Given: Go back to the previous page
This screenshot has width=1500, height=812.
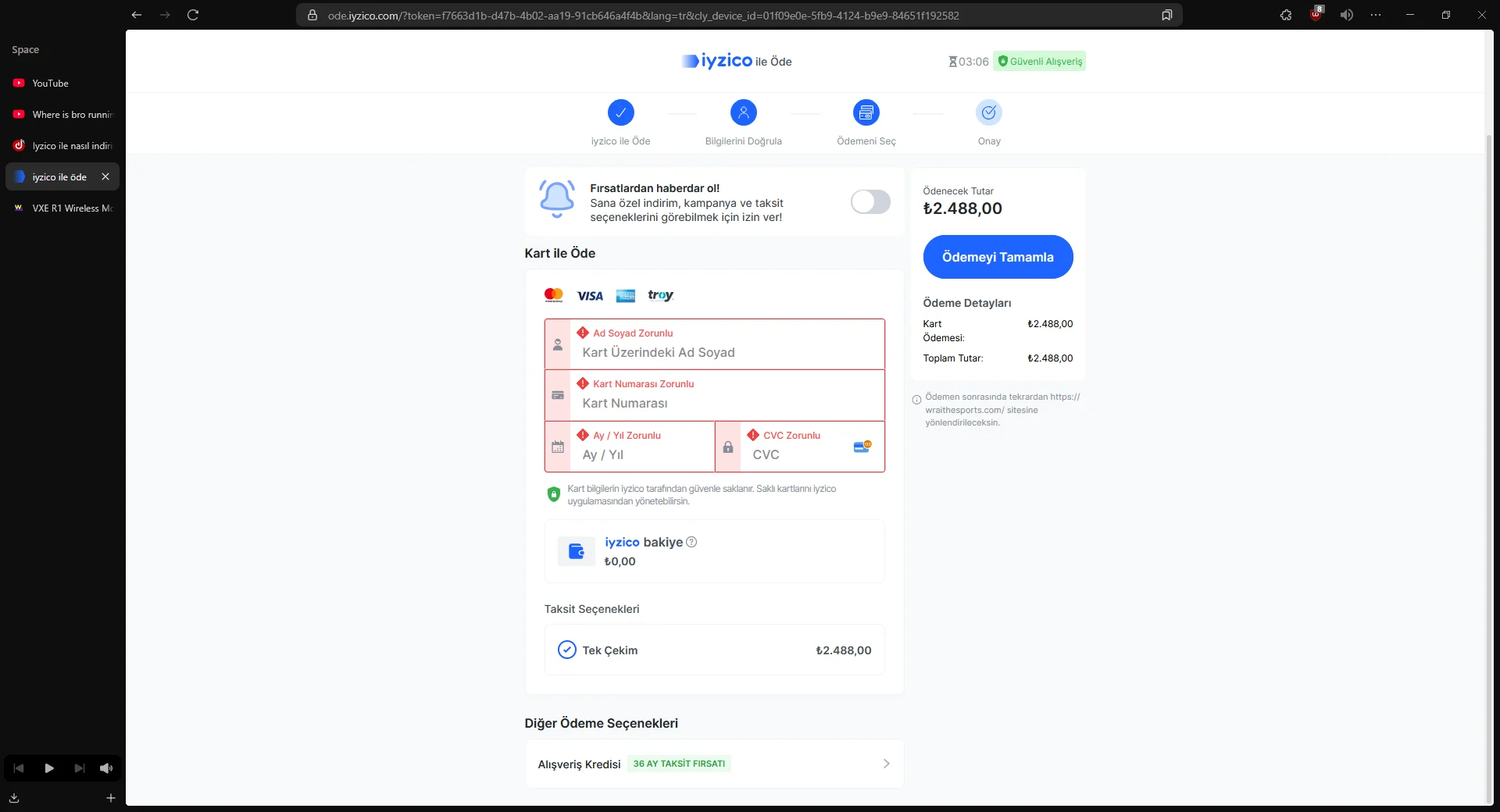Looking at the screenshot, I should pos(137,15).
